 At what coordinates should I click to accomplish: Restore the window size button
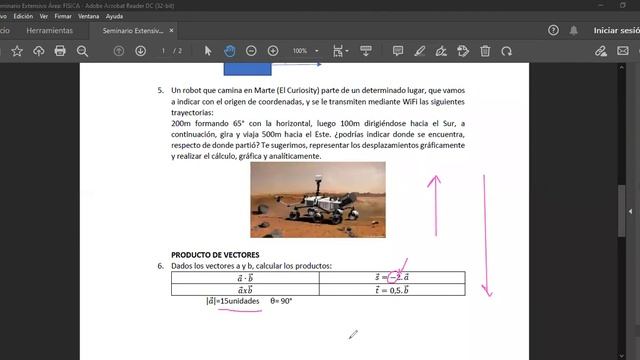click(623, 5)
